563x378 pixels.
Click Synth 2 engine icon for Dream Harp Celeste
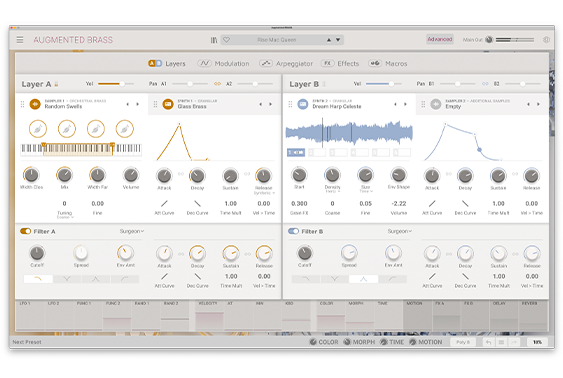[303, 104]
